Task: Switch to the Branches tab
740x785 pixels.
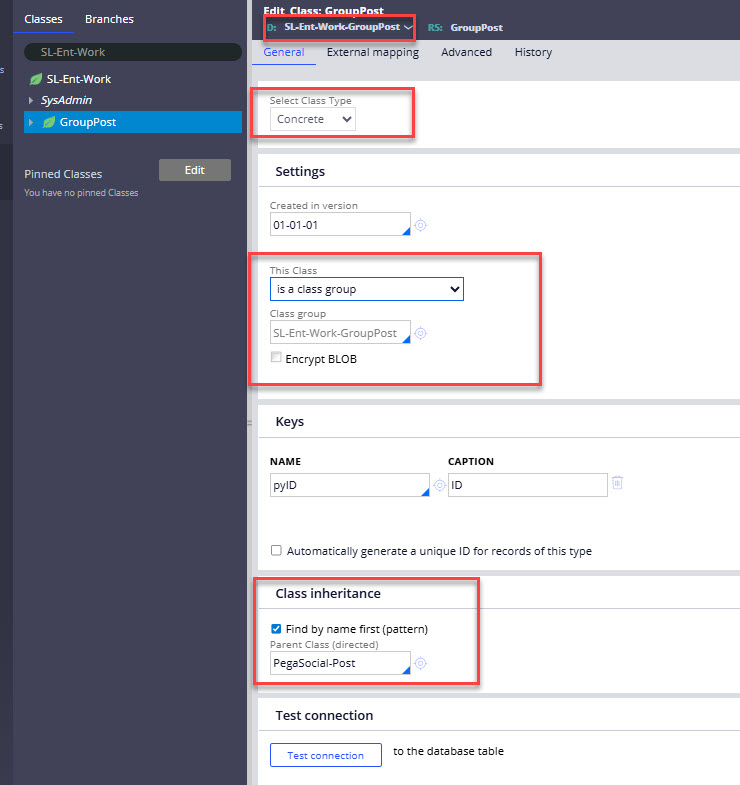Action: point(109,19)
